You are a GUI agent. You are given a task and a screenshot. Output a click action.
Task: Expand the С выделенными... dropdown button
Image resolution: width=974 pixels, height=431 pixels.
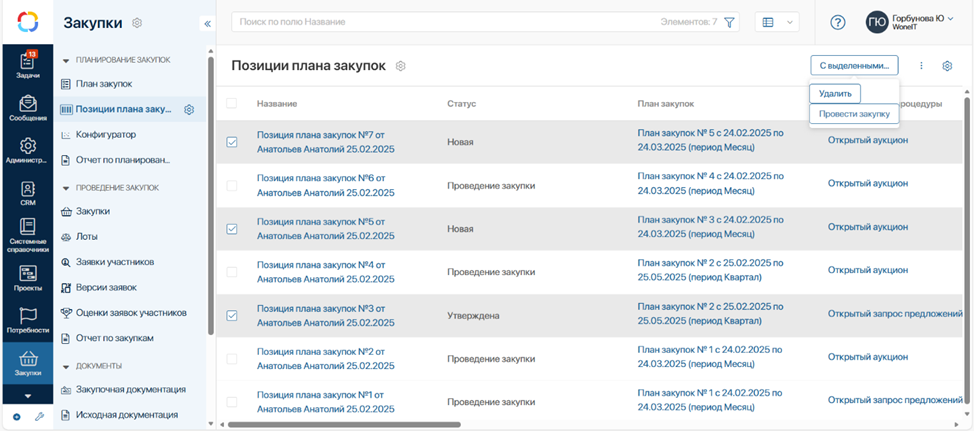[854, 65]
